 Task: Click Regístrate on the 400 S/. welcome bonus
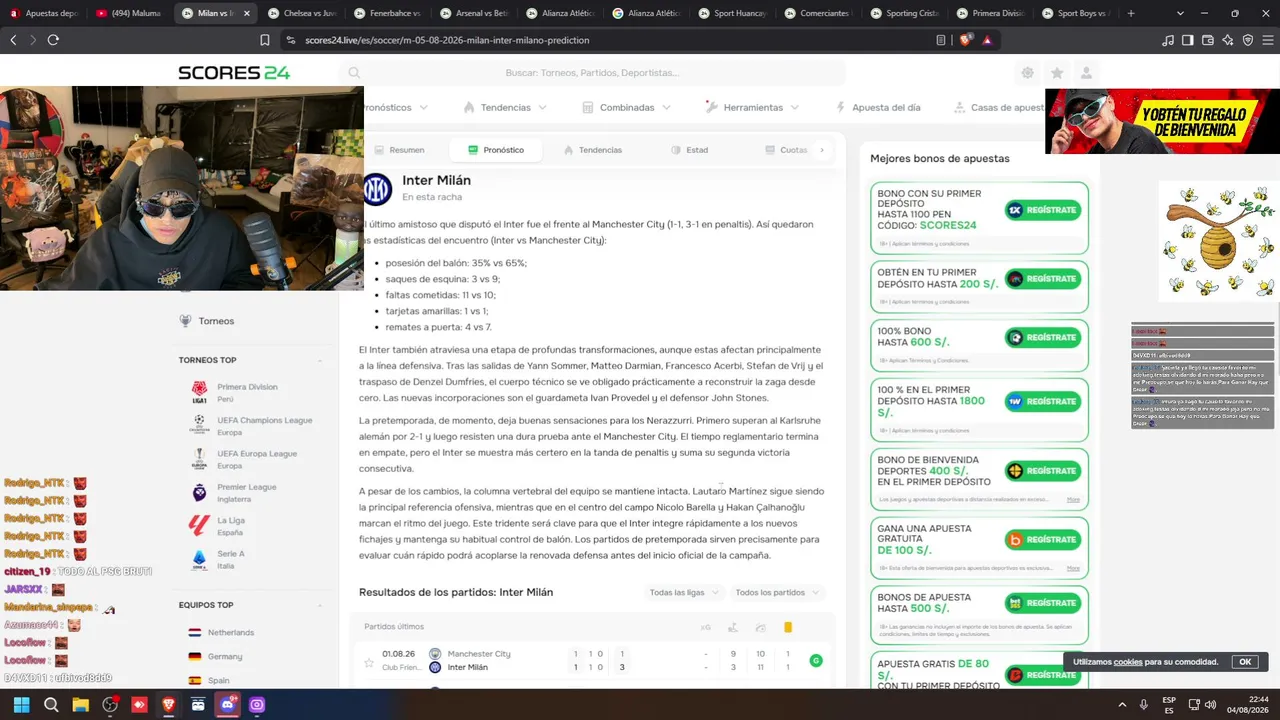tap(1043, 471)
